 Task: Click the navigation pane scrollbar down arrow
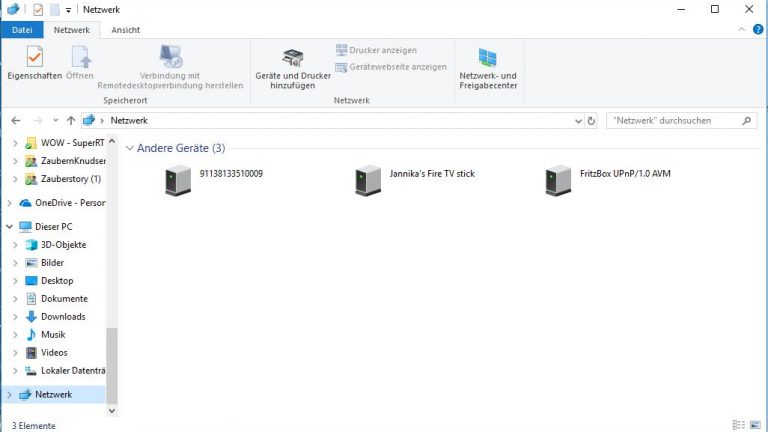(x=112, y=410)
